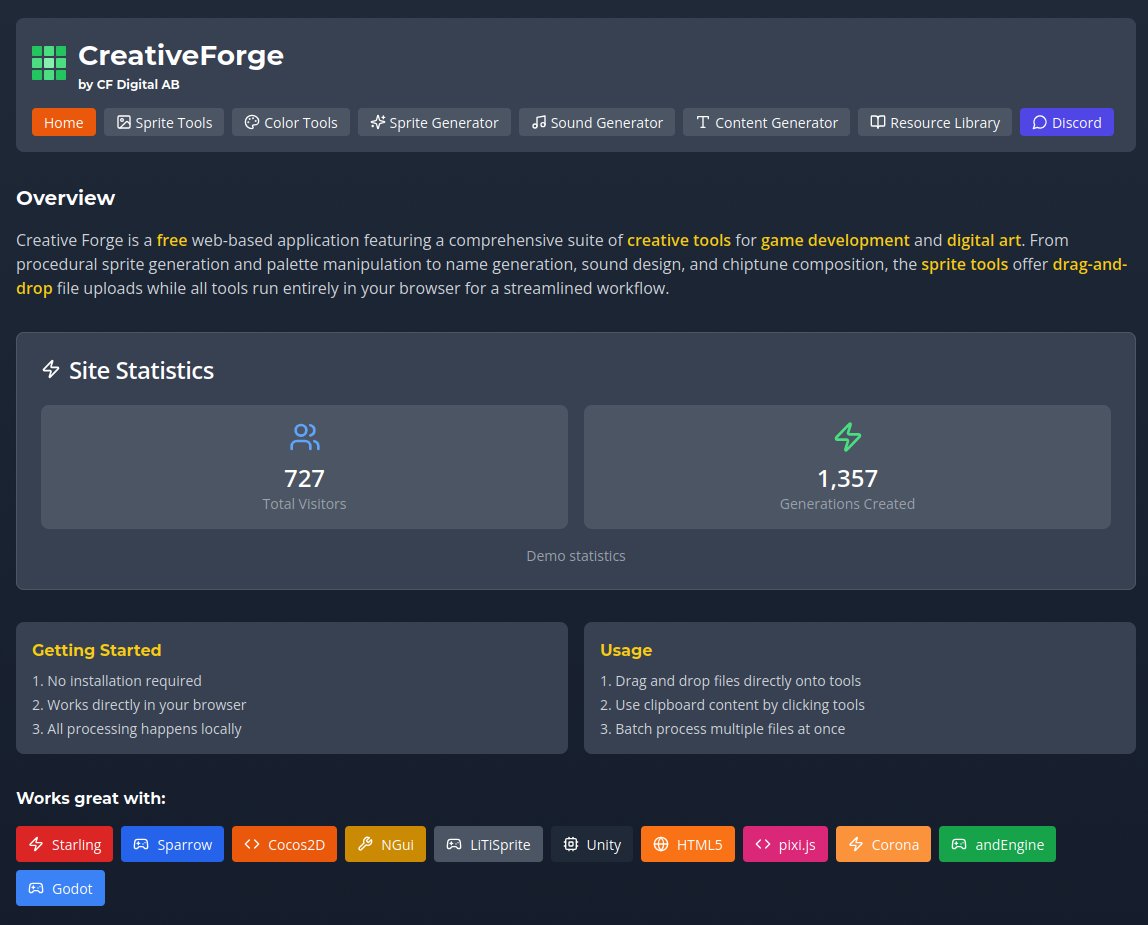Viewport: 1148px width, 925px height.
Task: Select the Starling framework badge label
Action: (76, 844)
